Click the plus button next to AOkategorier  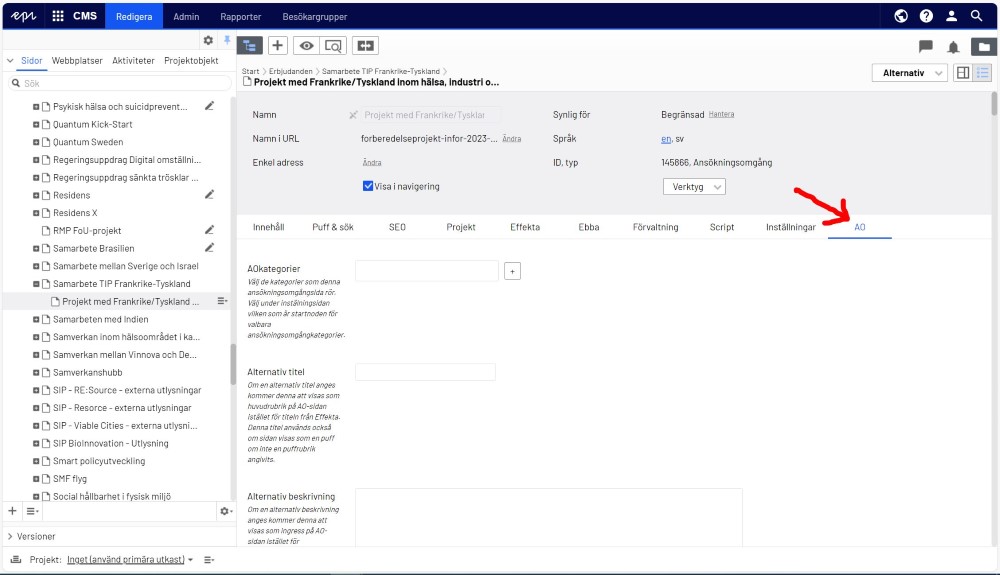click(513, 271)
